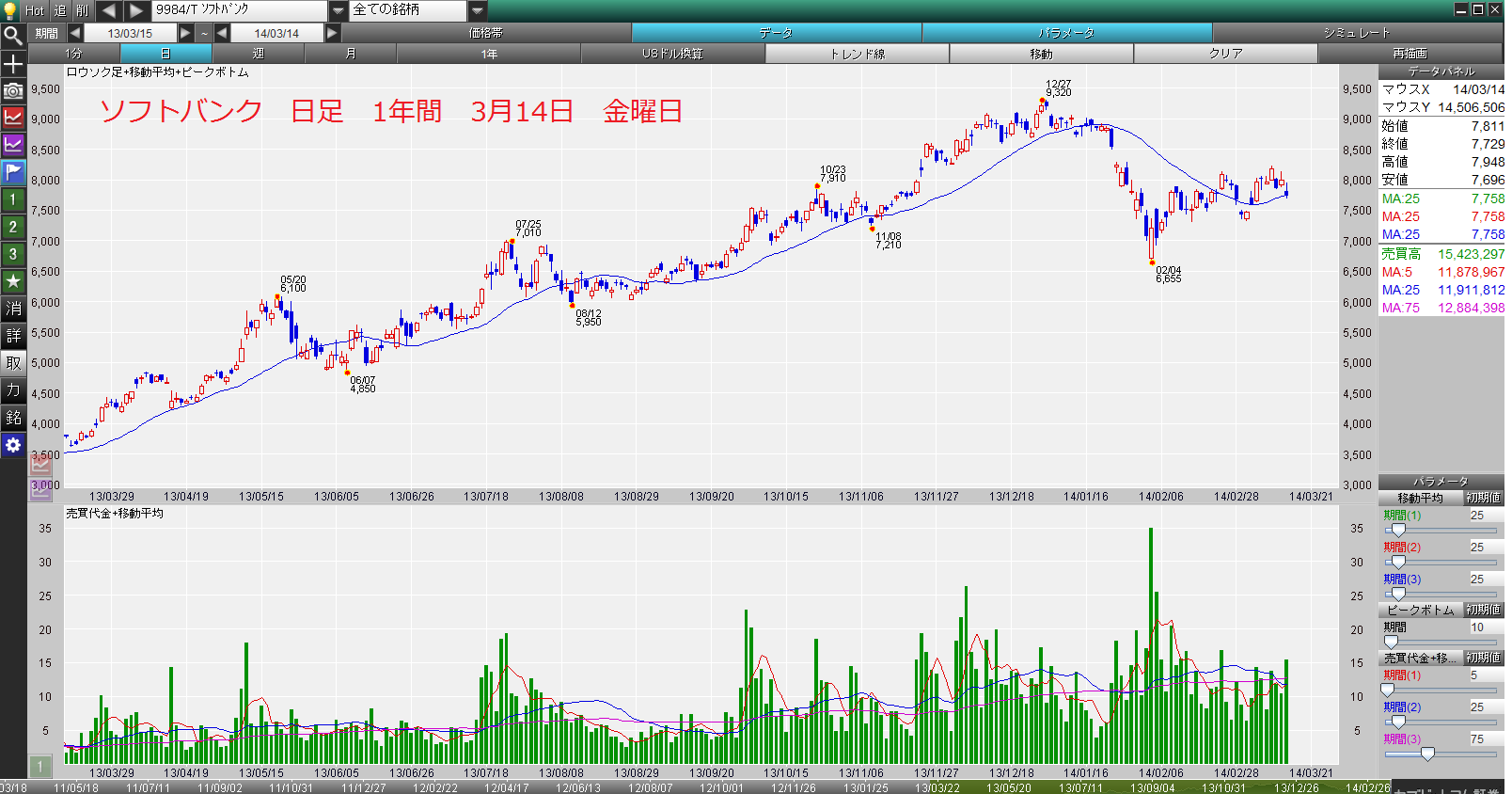The height and width of the screenshot is (794, 1512).
Task: Step start date 13/03/15 forward
Action: click(185, 33)
